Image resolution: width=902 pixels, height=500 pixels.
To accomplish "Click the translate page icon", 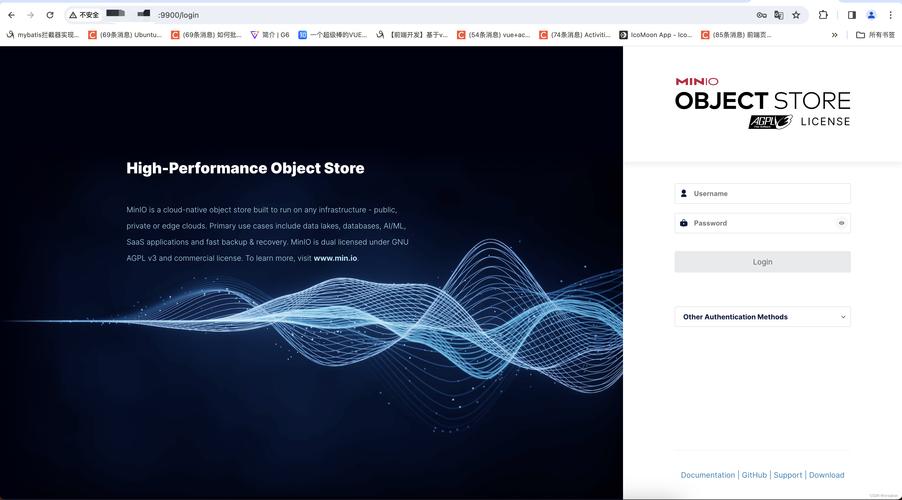I will 779,15.
